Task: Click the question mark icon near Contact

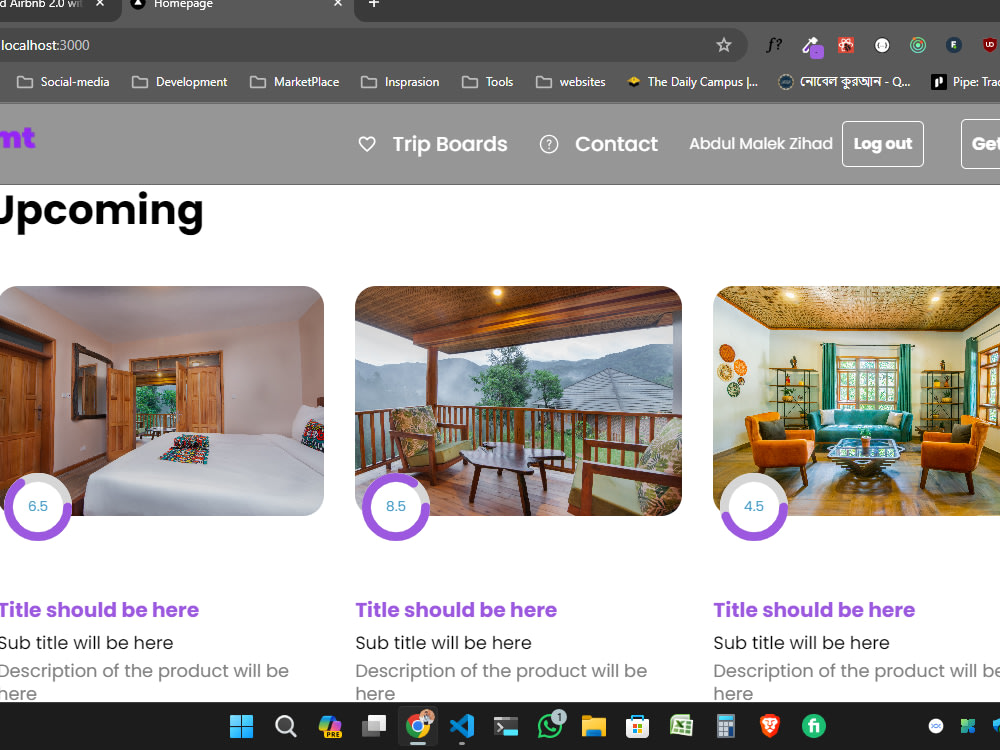Action: (x=548, y=144)
